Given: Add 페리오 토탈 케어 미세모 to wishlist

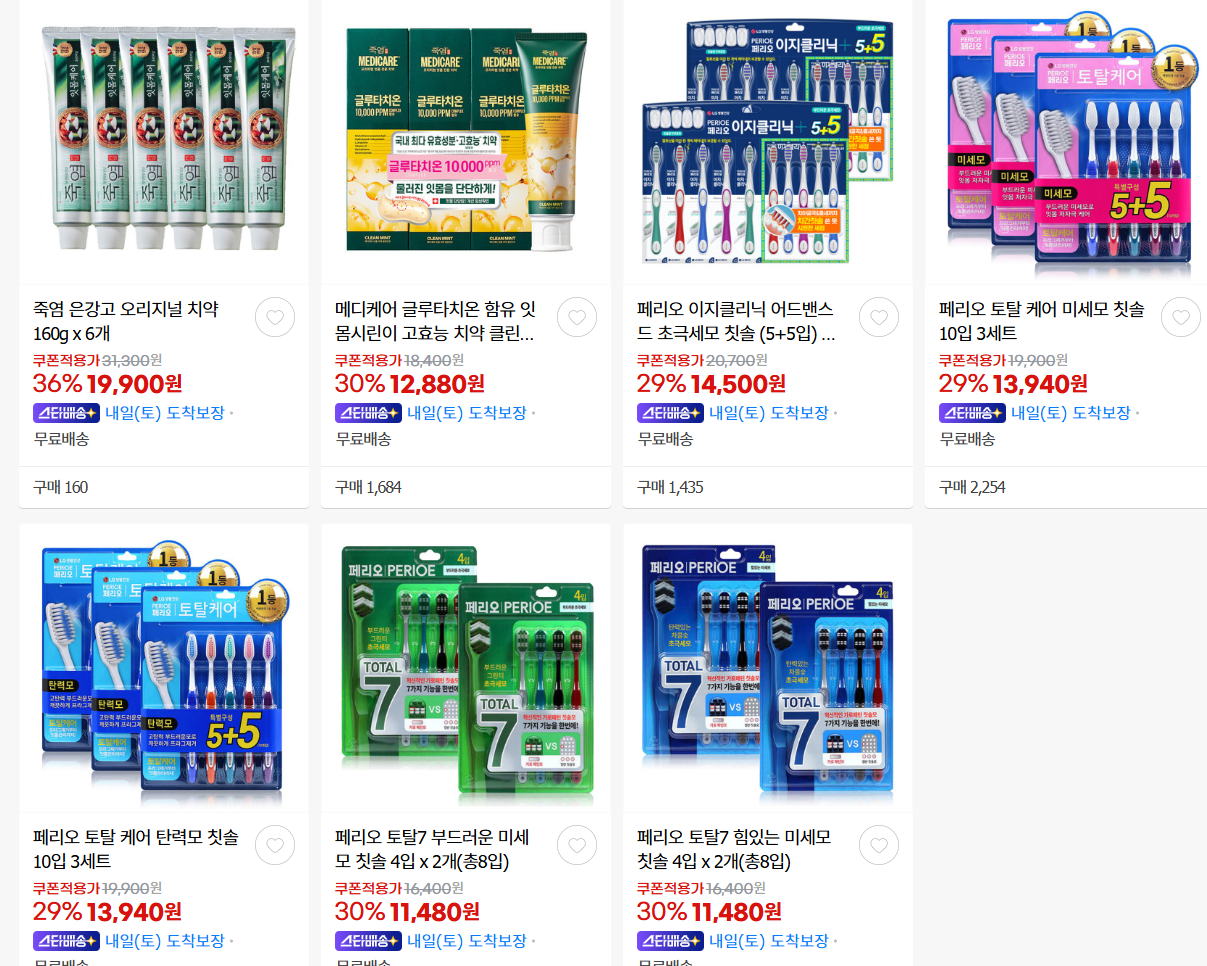Looking at the screenshot, I should [x=1181, y=318].
